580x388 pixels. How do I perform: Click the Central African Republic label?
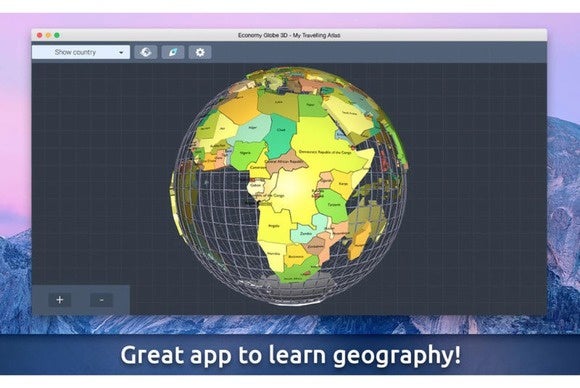284,162
